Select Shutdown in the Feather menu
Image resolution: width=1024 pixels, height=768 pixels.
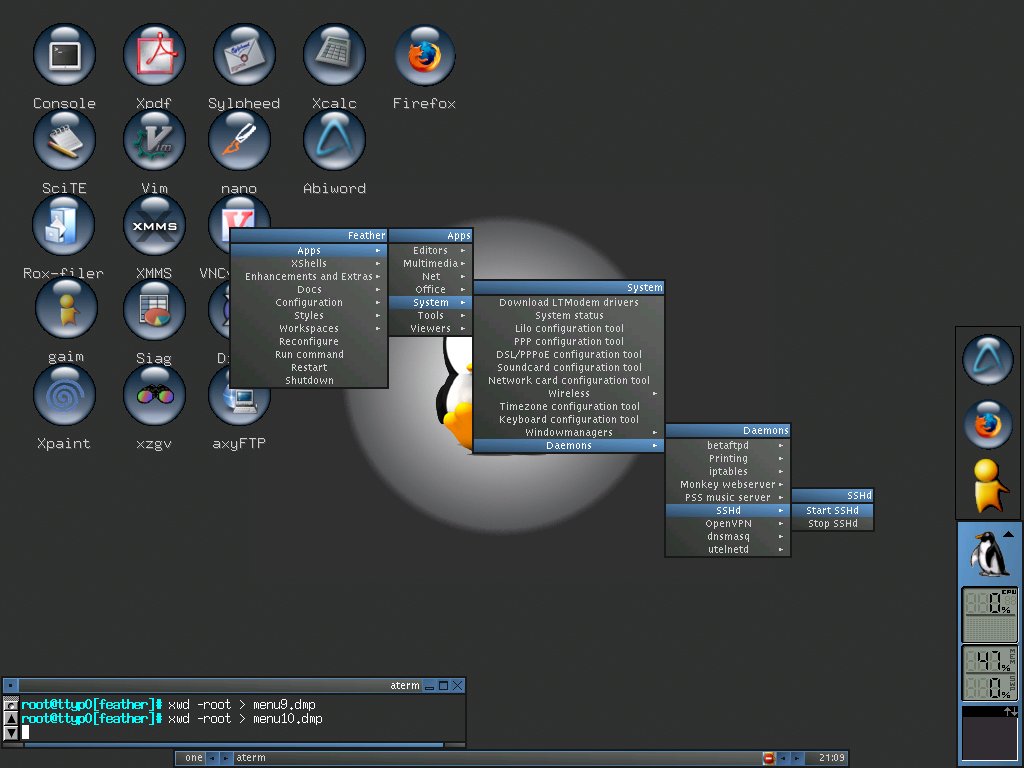pos(309,380)
